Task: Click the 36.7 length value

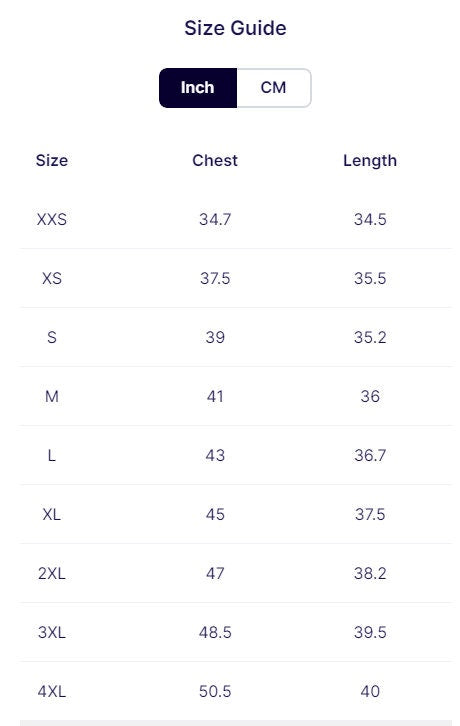Action: [x=370, y=455]
